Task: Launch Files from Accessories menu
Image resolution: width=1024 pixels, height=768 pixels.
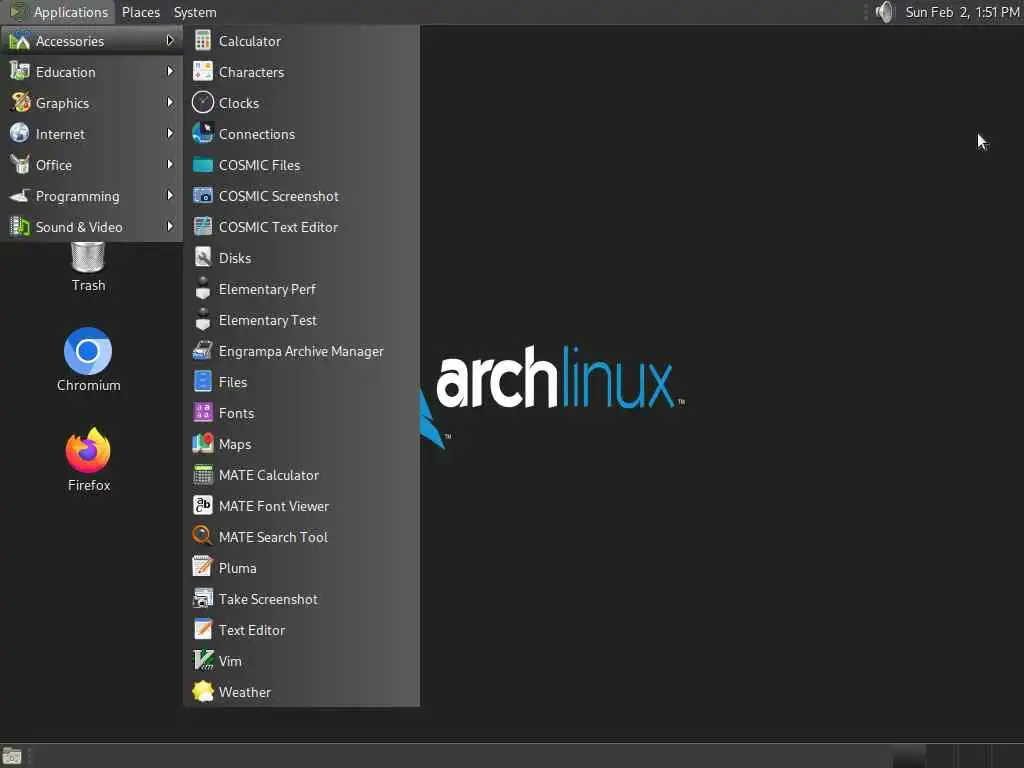Action: pos(302,381)
